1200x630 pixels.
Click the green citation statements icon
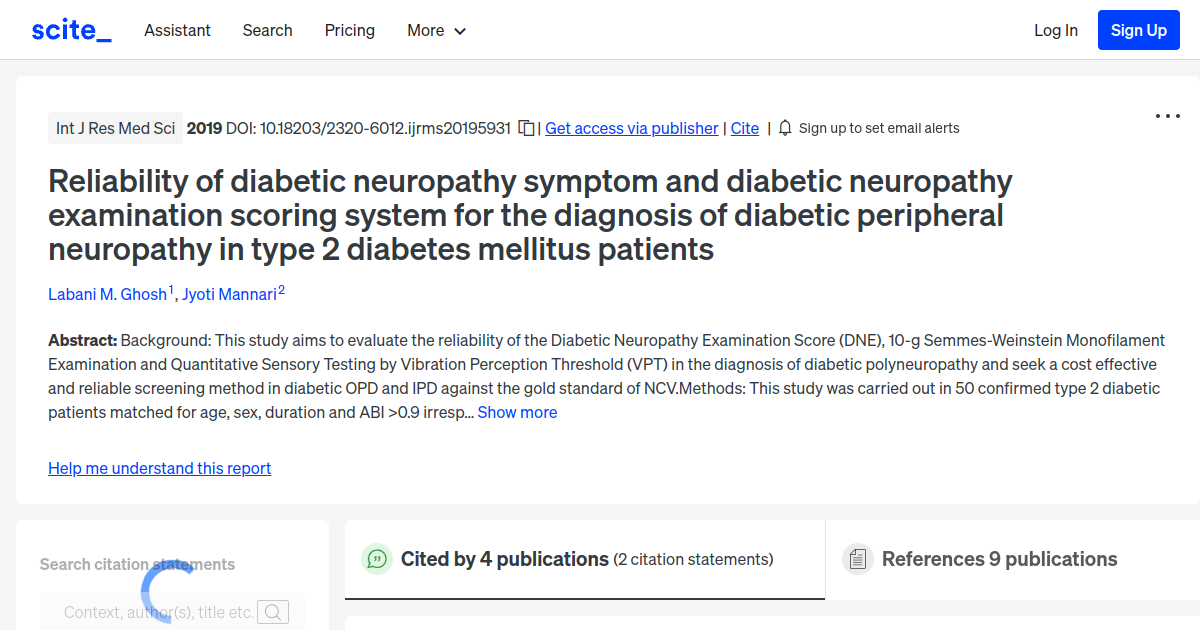[377, 559]
